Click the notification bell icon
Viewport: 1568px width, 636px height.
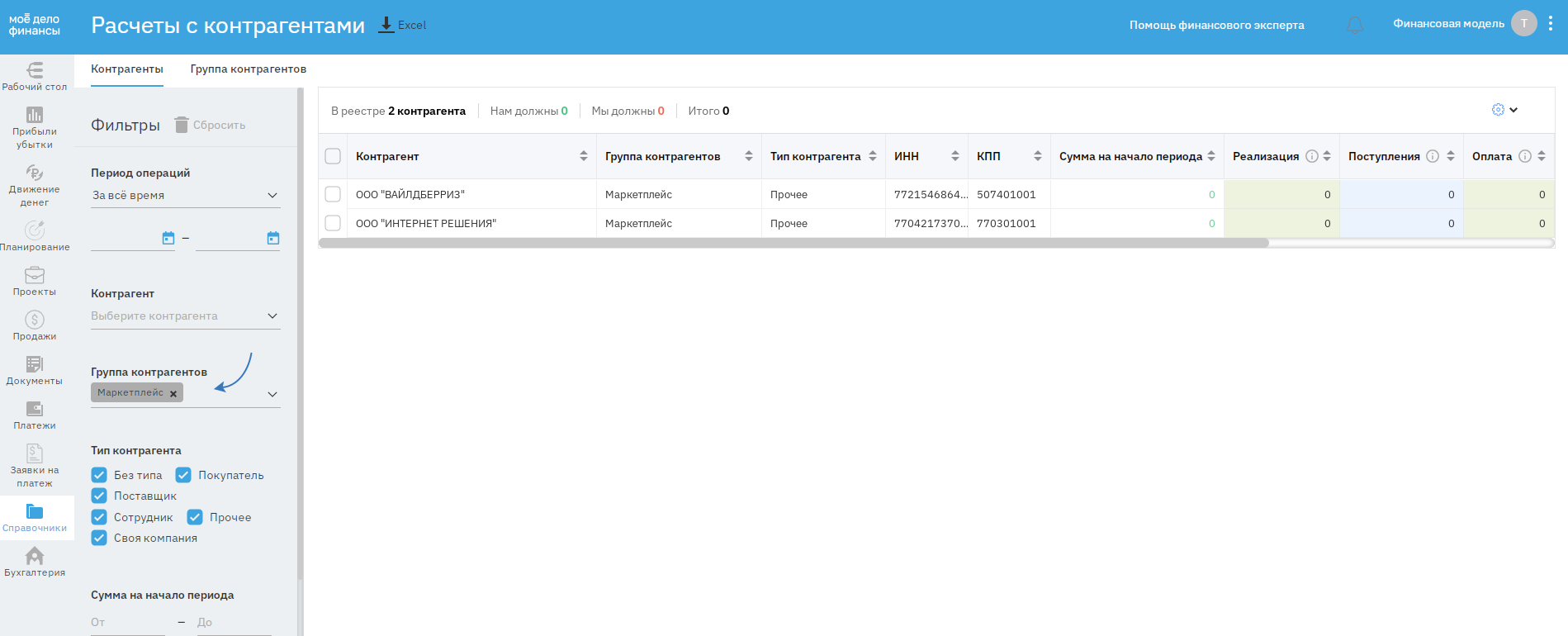(x=1354, y=25)
